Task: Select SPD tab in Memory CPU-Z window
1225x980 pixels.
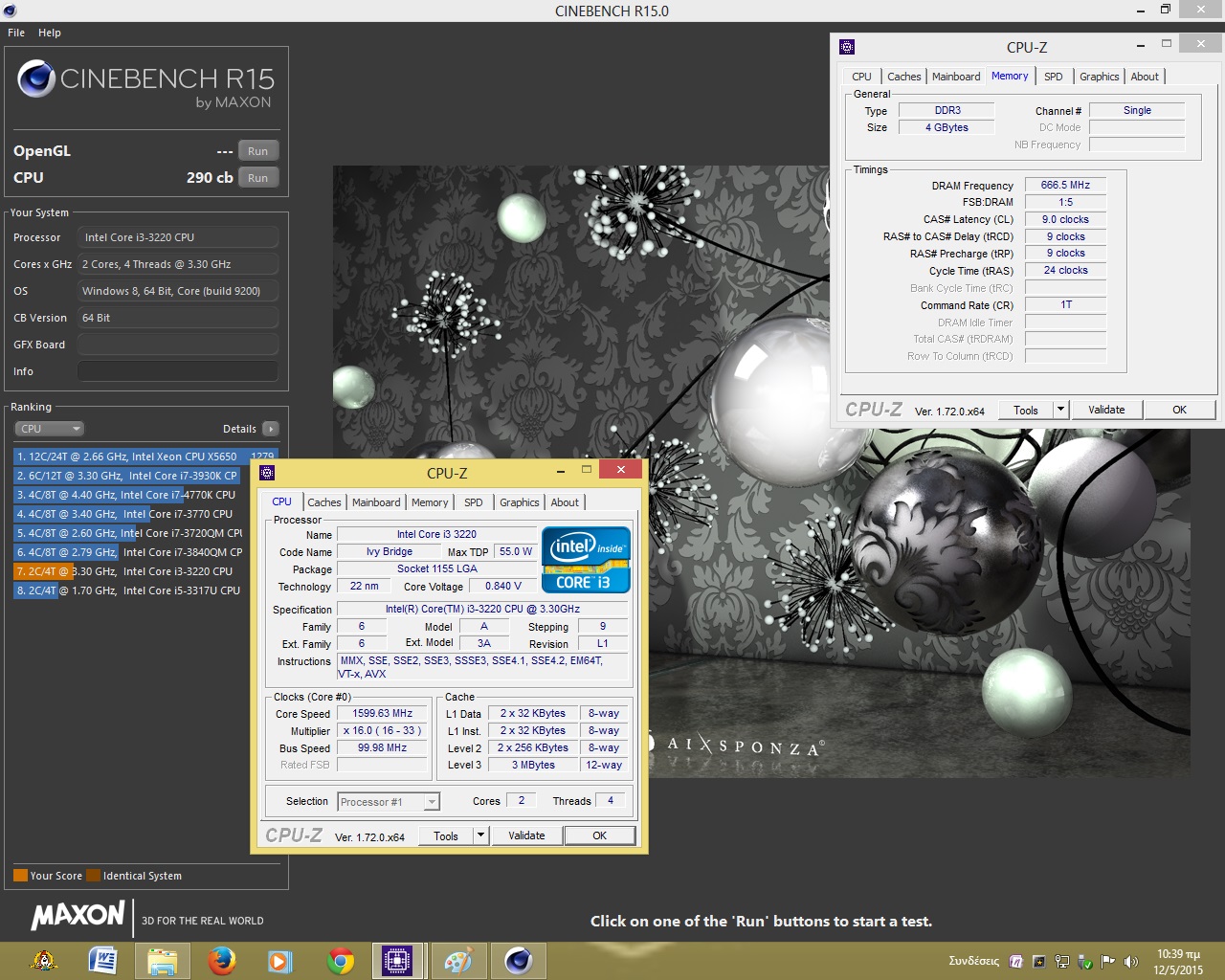Action: coord(1054,77)
